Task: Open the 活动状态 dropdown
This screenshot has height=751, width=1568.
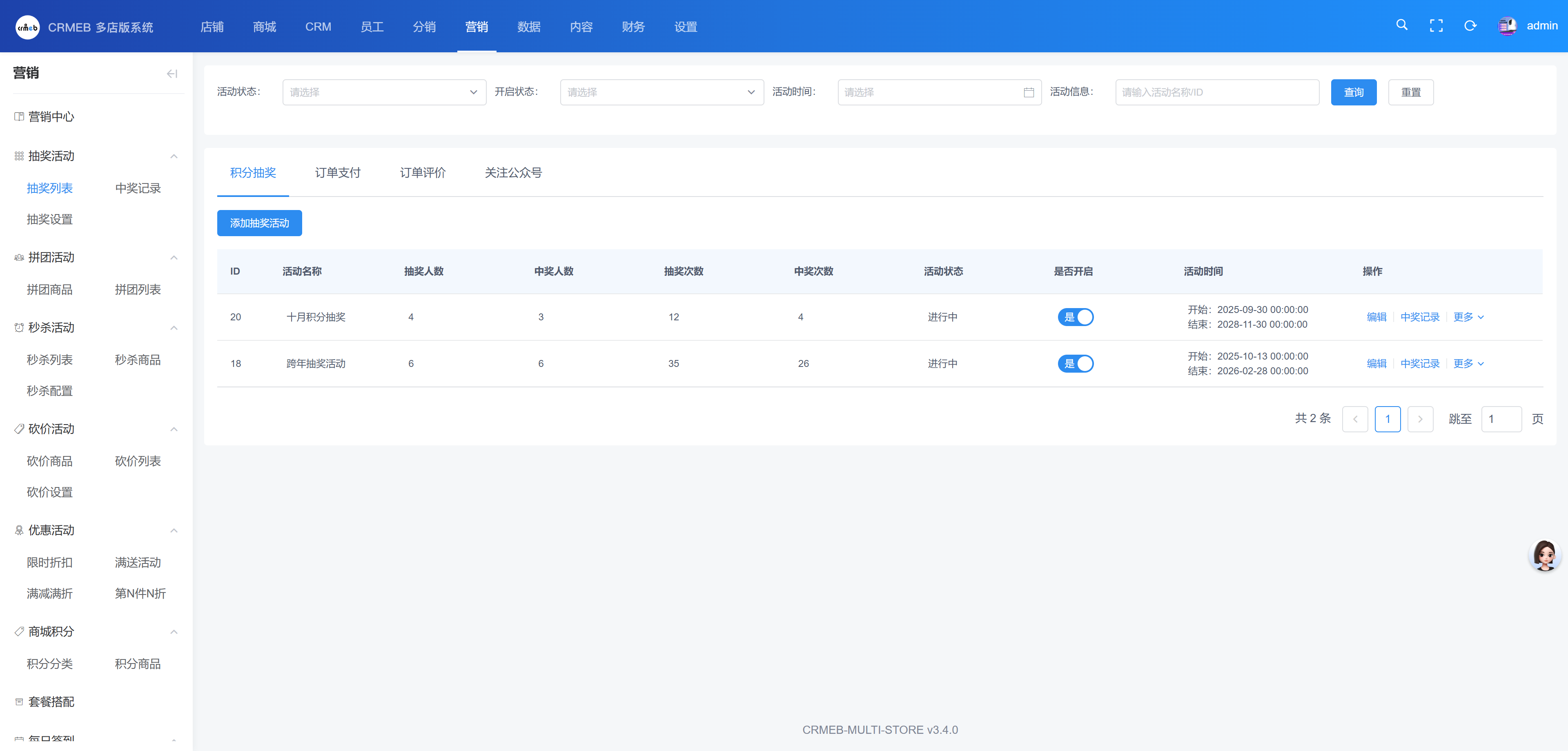Action: pyautogui.click(x=383, y=93)
